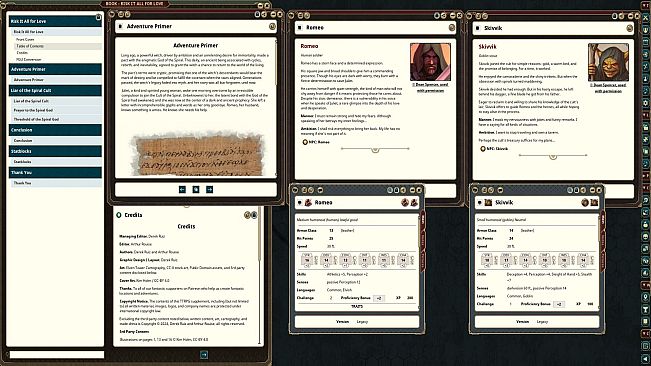
Task: Click round icon right of Adventure Primer title
Action: (272, 26)
